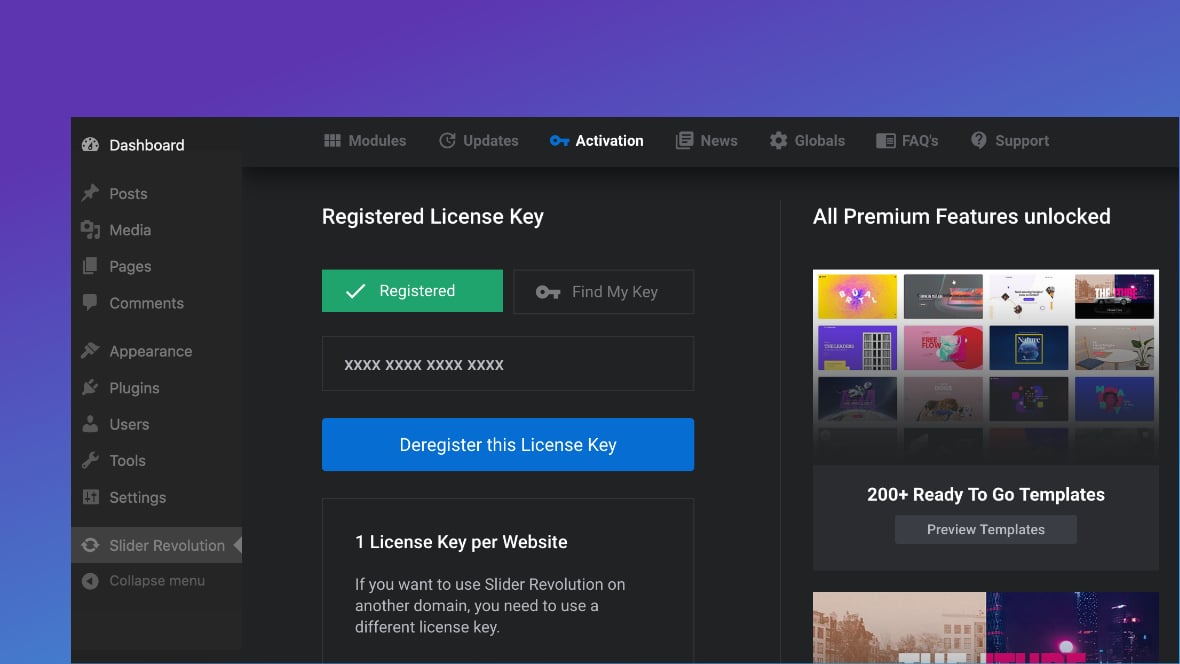Click the Users person icon
Image resolution: width=1180 pixels, height=664 pixels.
(90, 424)
